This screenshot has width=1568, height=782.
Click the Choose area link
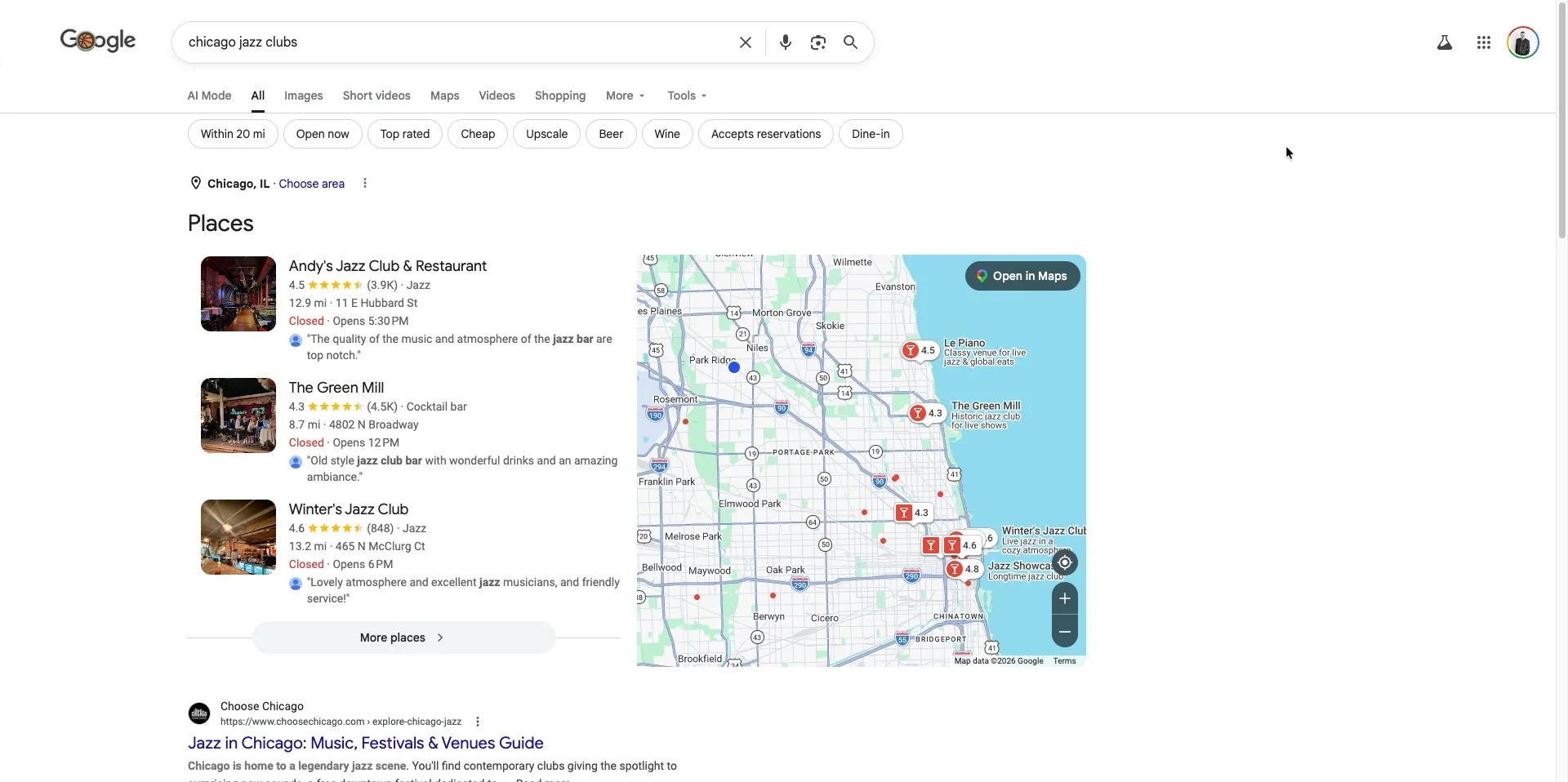click(x=311, y=184)
